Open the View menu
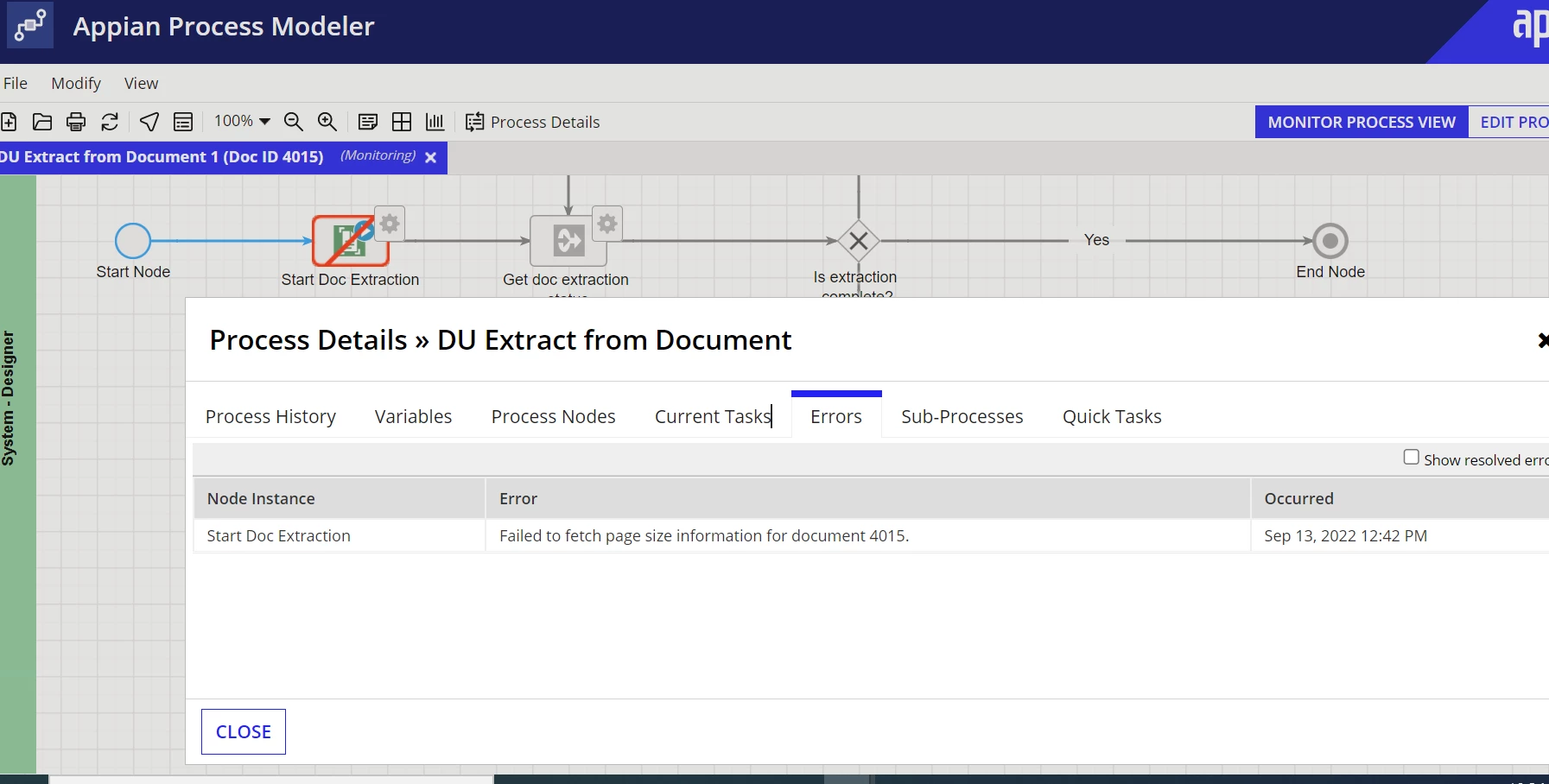This screenshot has width=1549, height=784. tap(141, 83)
